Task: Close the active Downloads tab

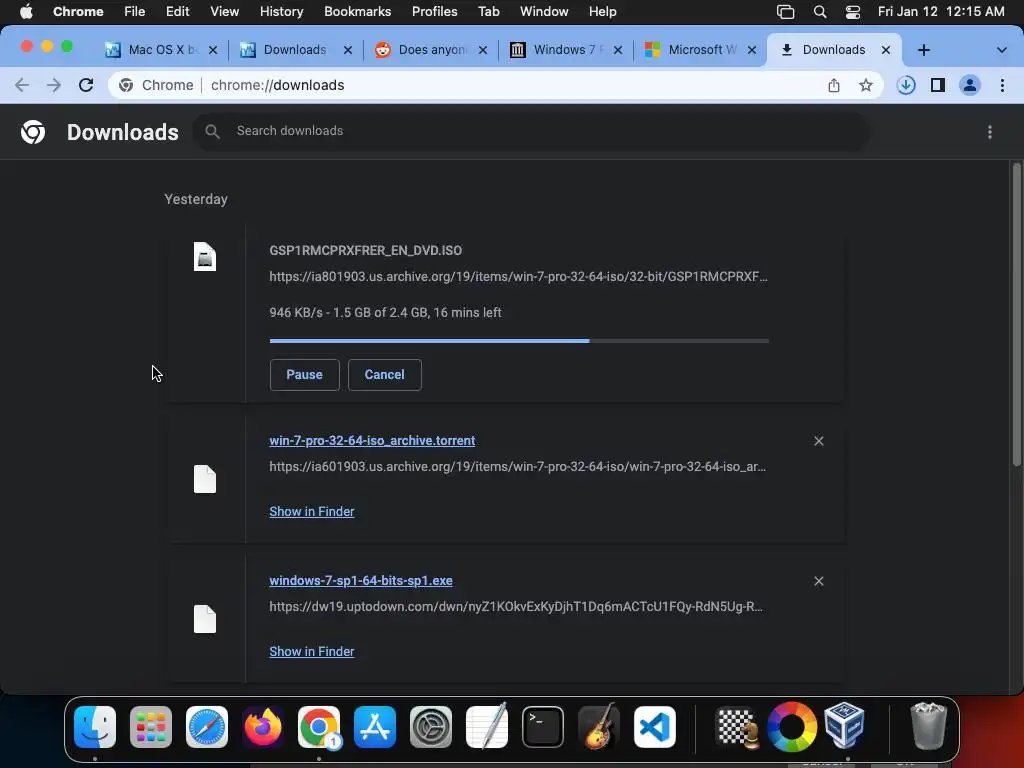Action: coord(886,50)
